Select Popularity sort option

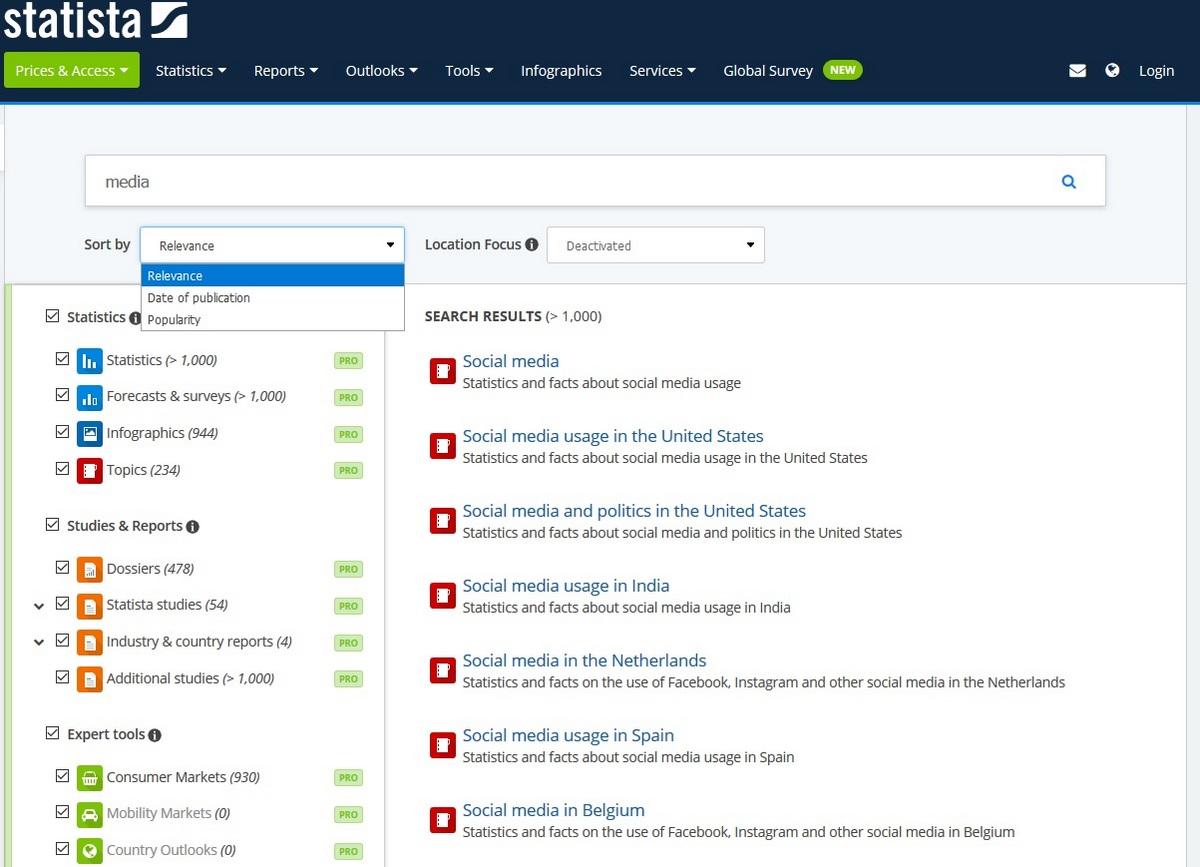coord(272,320)
